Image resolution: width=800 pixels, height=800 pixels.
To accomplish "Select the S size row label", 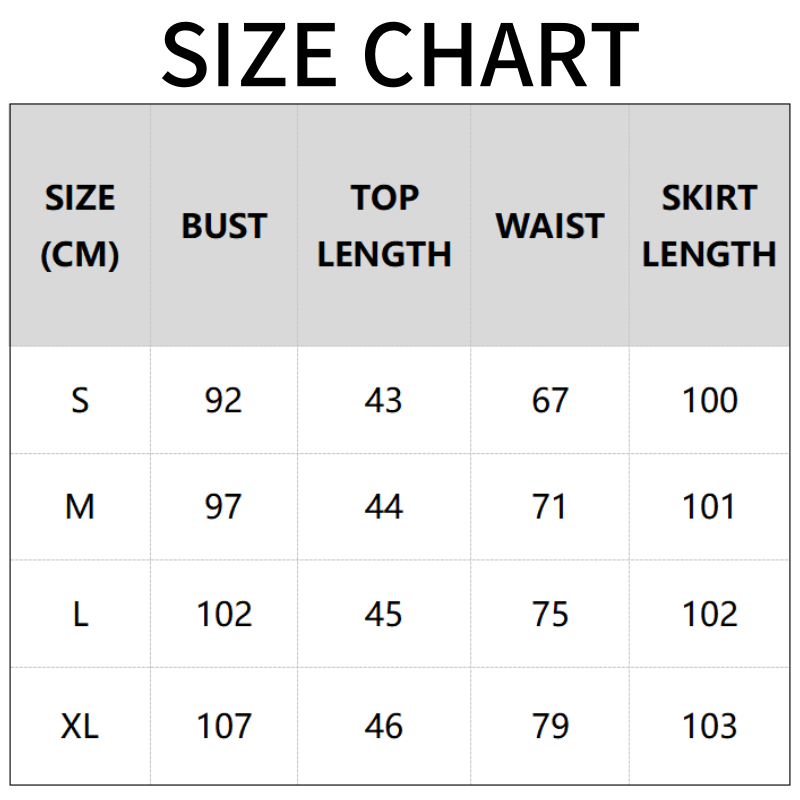I will pyautogui.click(x=80, y=400).
